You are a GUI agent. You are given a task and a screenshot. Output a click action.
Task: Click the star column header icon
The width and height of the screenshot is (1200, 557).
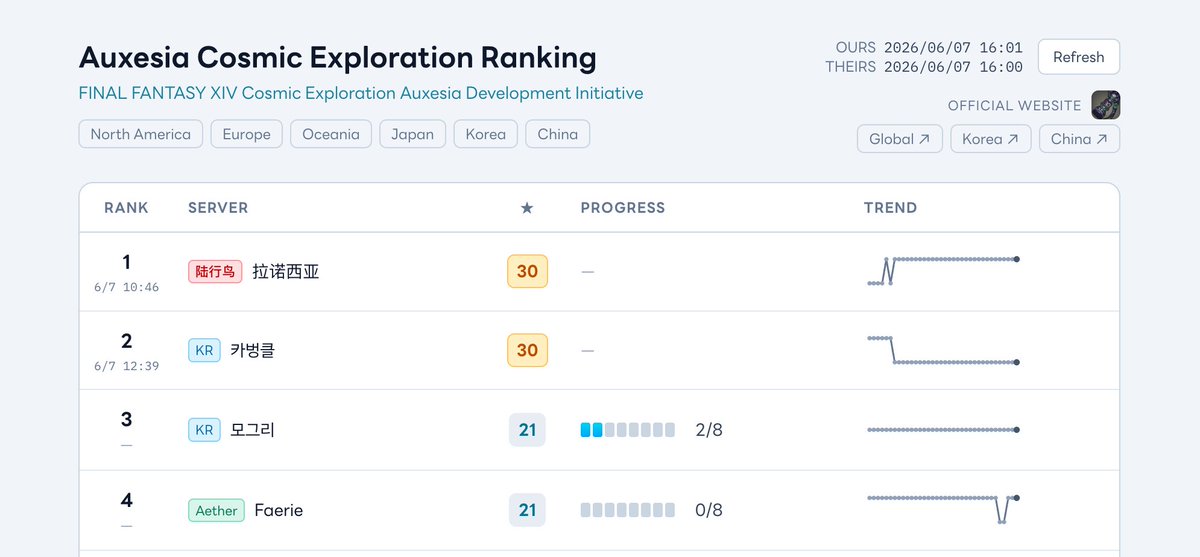[527, 208]
